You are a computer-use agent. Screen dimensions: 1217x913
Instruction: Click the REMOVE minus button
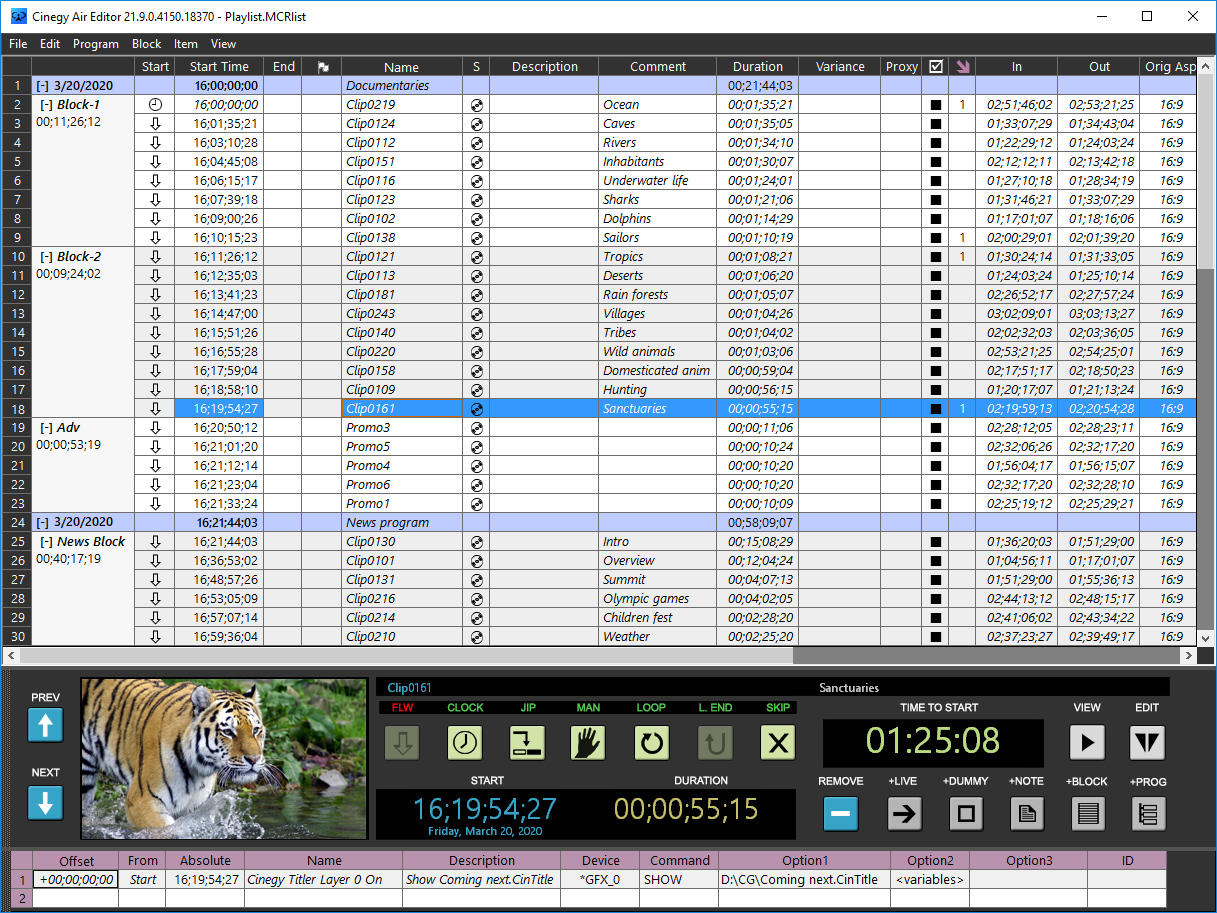pos(841,814)
